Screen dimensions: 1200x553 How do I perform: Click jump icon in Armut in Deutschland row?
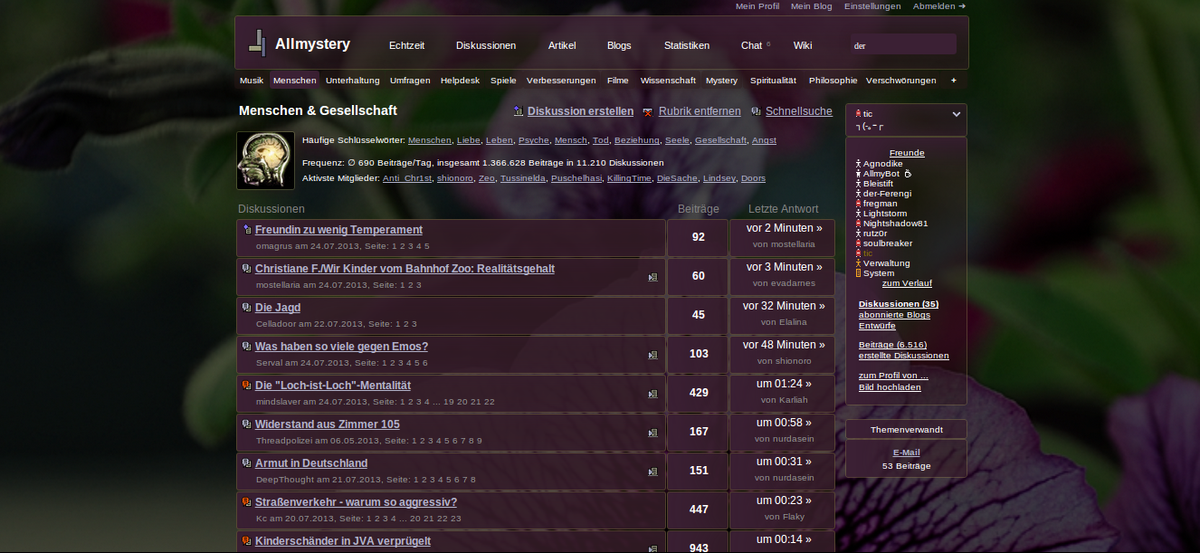[x=653, y=472]
